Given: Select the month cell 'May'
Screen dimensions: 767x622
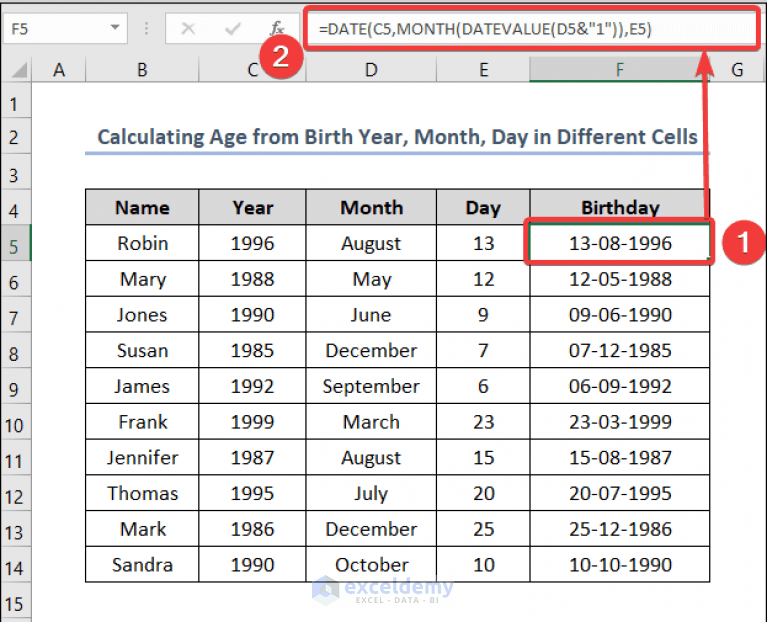Looking at the screenshot, I should click(x=371, y=279).
